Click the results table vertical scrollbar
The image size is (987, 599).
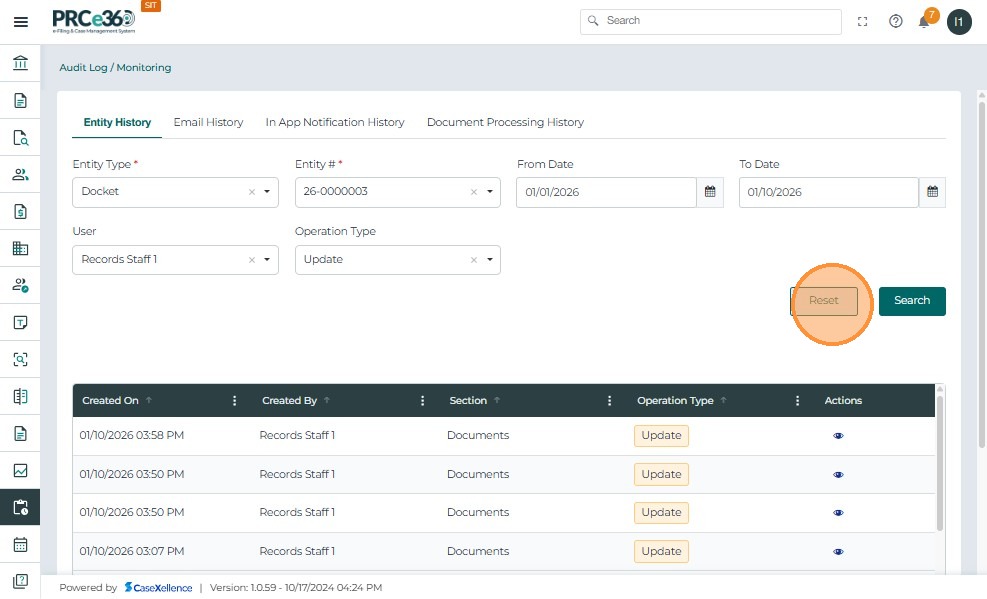coord(939,460)
